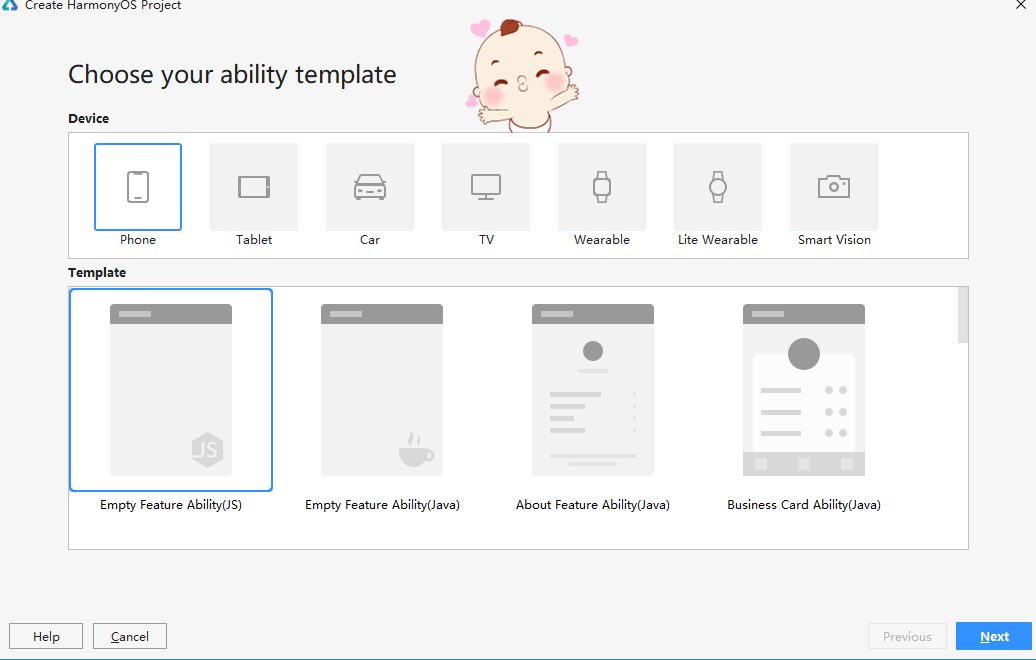Pick About Feature Ability(Java) template thumbnail
Viewport: 1036px width, 660px height.
pyautogui.click(x=593, y=390)
